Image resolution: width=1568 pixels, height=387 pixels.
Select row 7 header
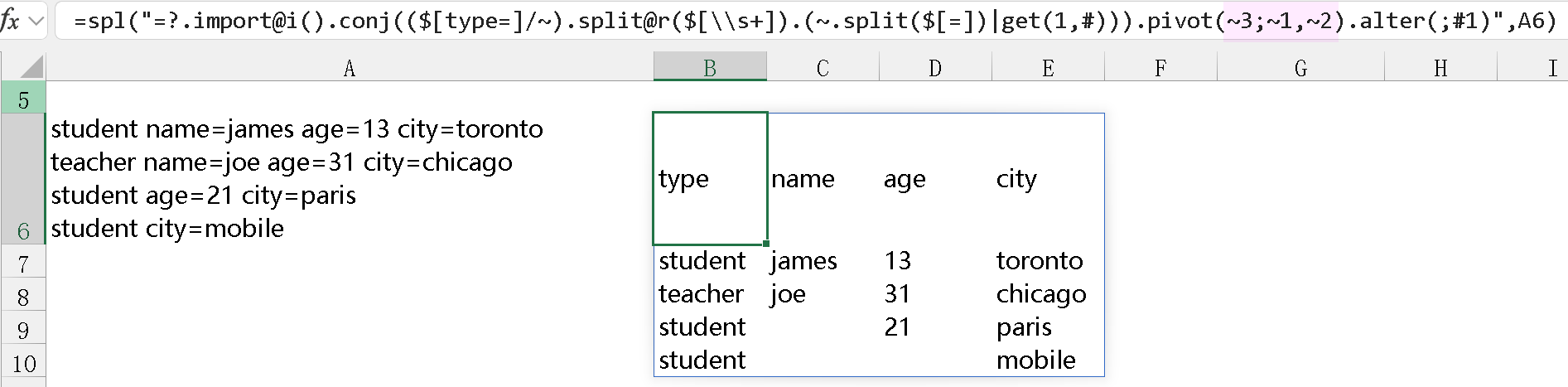click(23, 264)
